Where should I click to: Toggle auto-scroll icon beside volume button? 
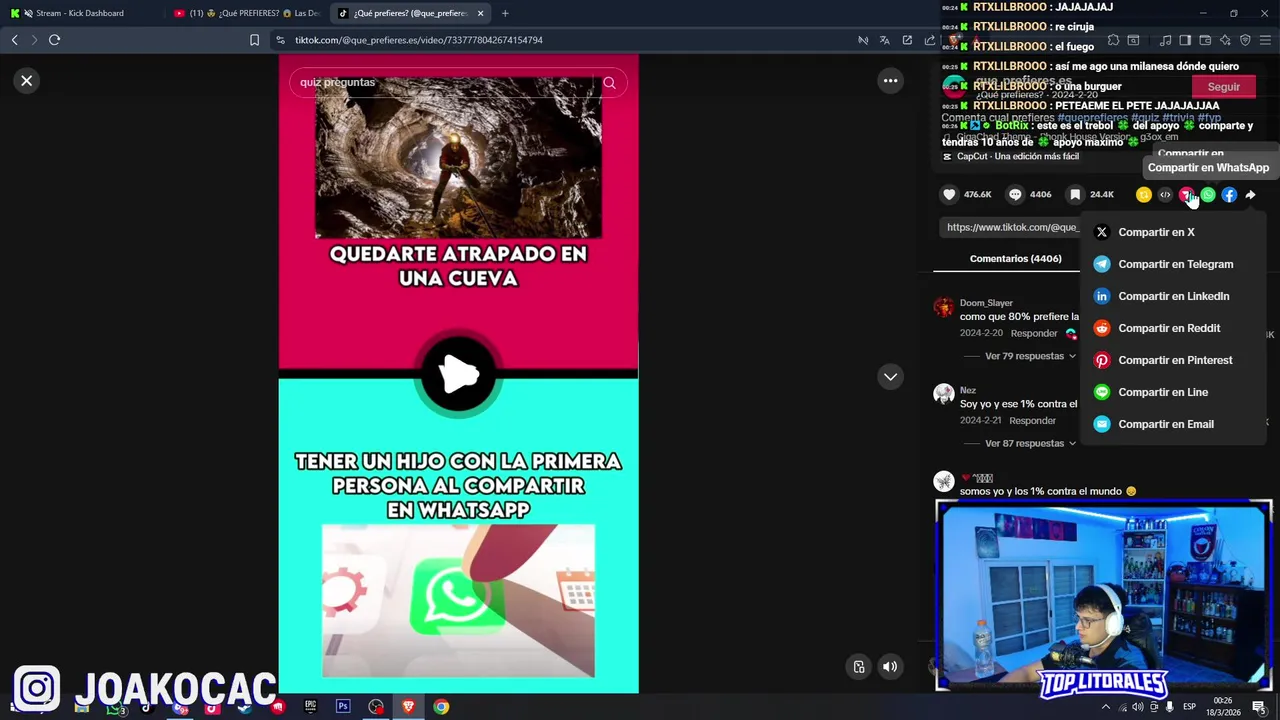(859, 667)
